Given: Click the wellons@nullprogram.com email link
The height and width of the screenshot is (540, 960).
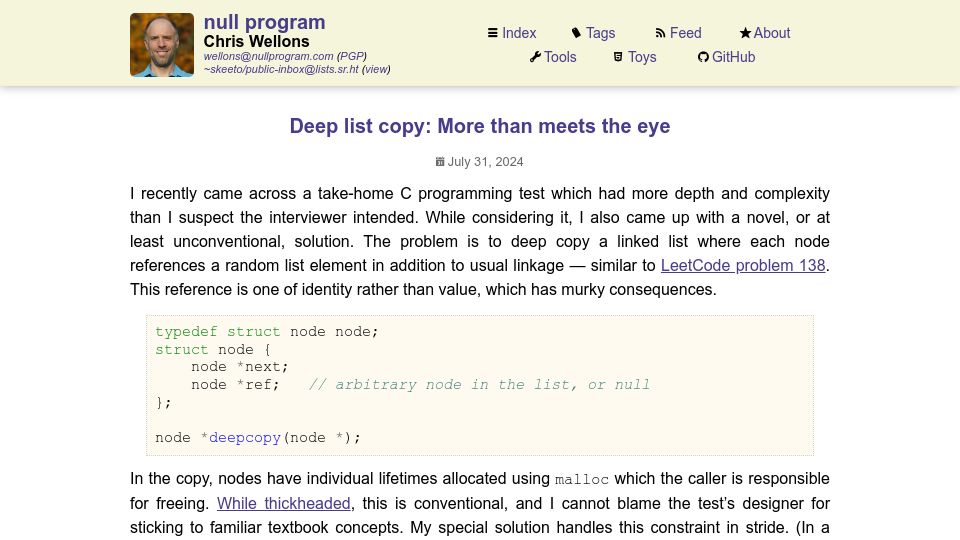Looking at the screenshot, I should (x=268, y=56).
